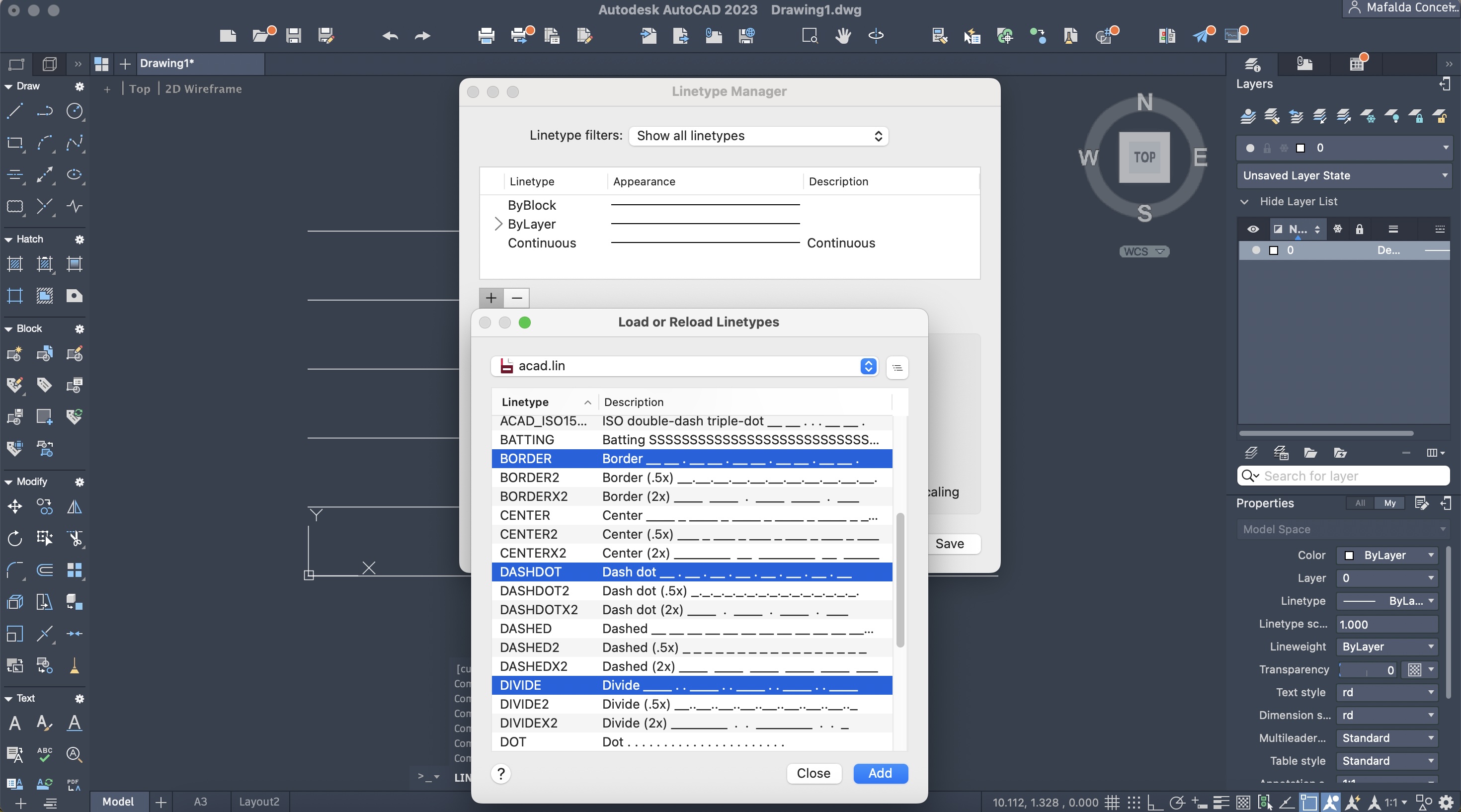Open the acad.lin file dropdown

coord(684,366)
